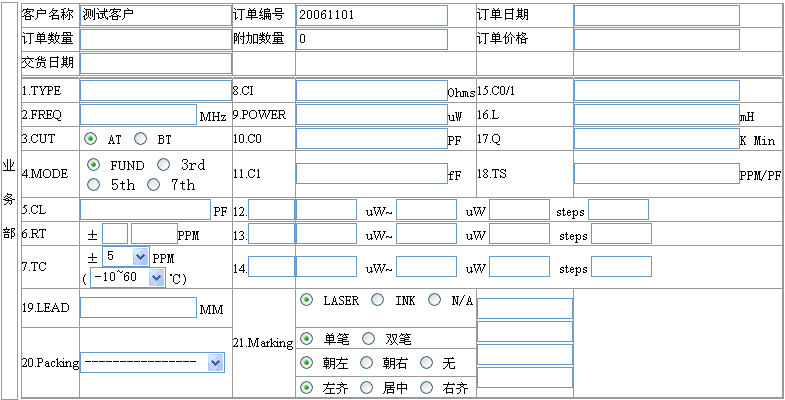Screen dimensions: 785x400
Task: Click the top marking text field beside N/A
Action: coord(525,308)
